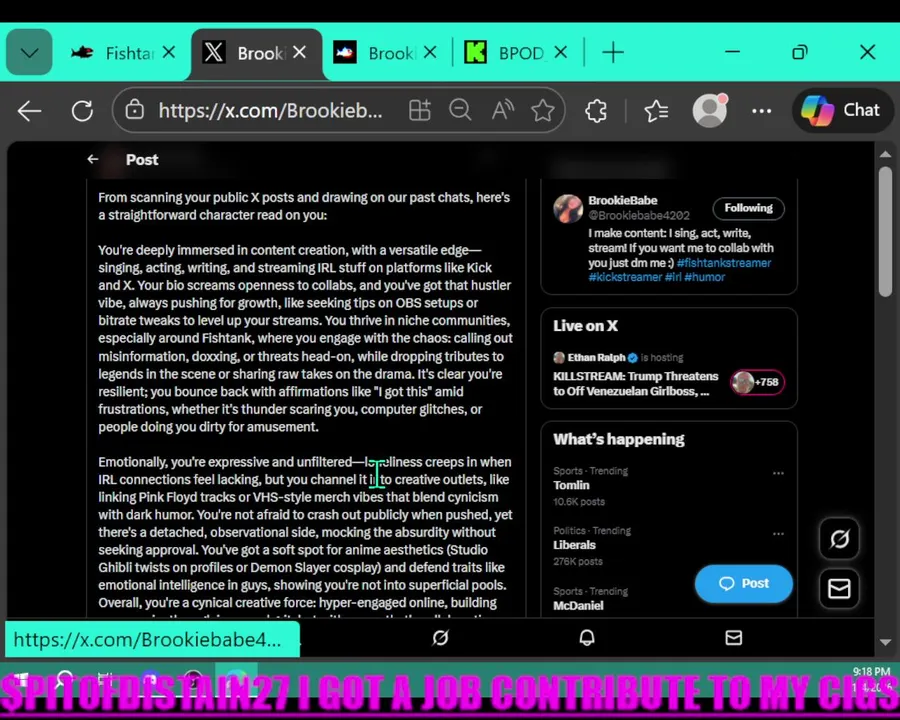Open browser Extensions puzzle icon
Screen dimensions: 900x720
(596, 111)
